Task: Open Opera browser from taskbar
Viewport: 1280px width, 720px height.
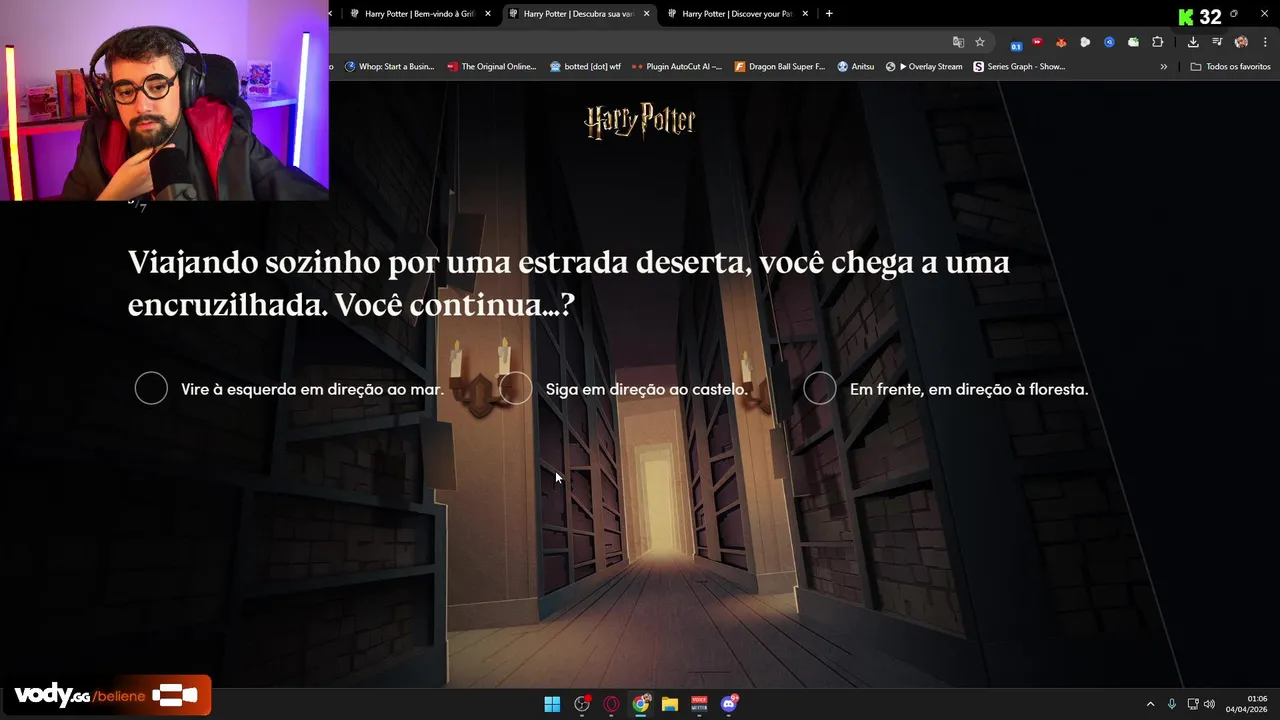Action: click(611, 704)
